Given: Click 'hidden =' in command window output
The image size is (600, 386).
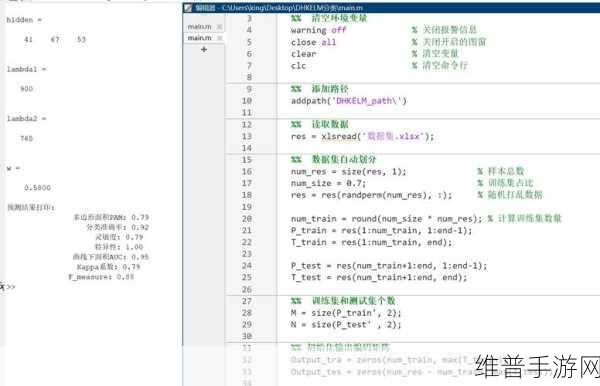Looking at the screenshot, I should (24, 20).
